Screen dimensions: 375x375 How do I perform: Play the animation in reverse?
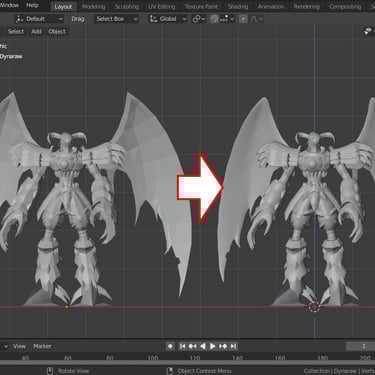[x=203, y=346]
